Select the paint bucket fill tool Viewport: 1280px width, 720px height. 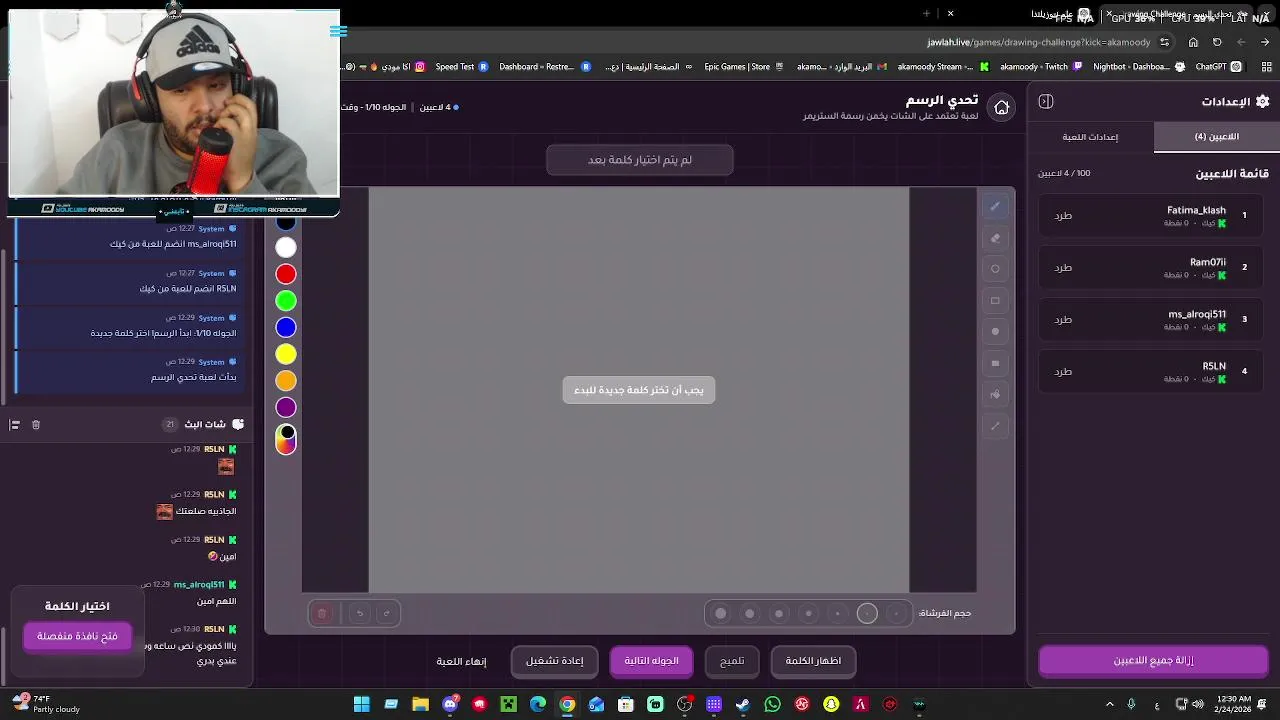click(x=995, y=394)
